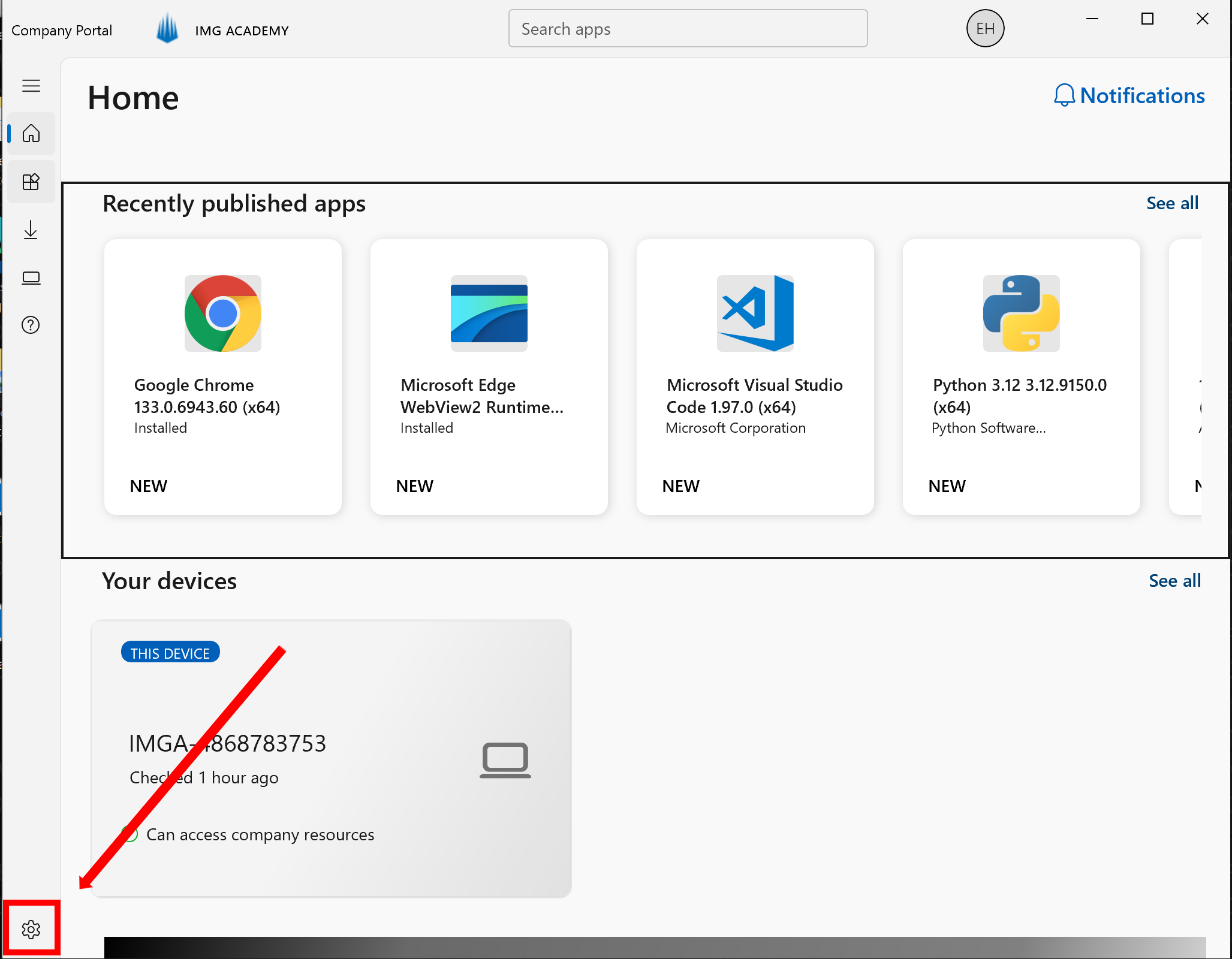Close the Company Portal window
The image size is (1232, 959).
1203,19
